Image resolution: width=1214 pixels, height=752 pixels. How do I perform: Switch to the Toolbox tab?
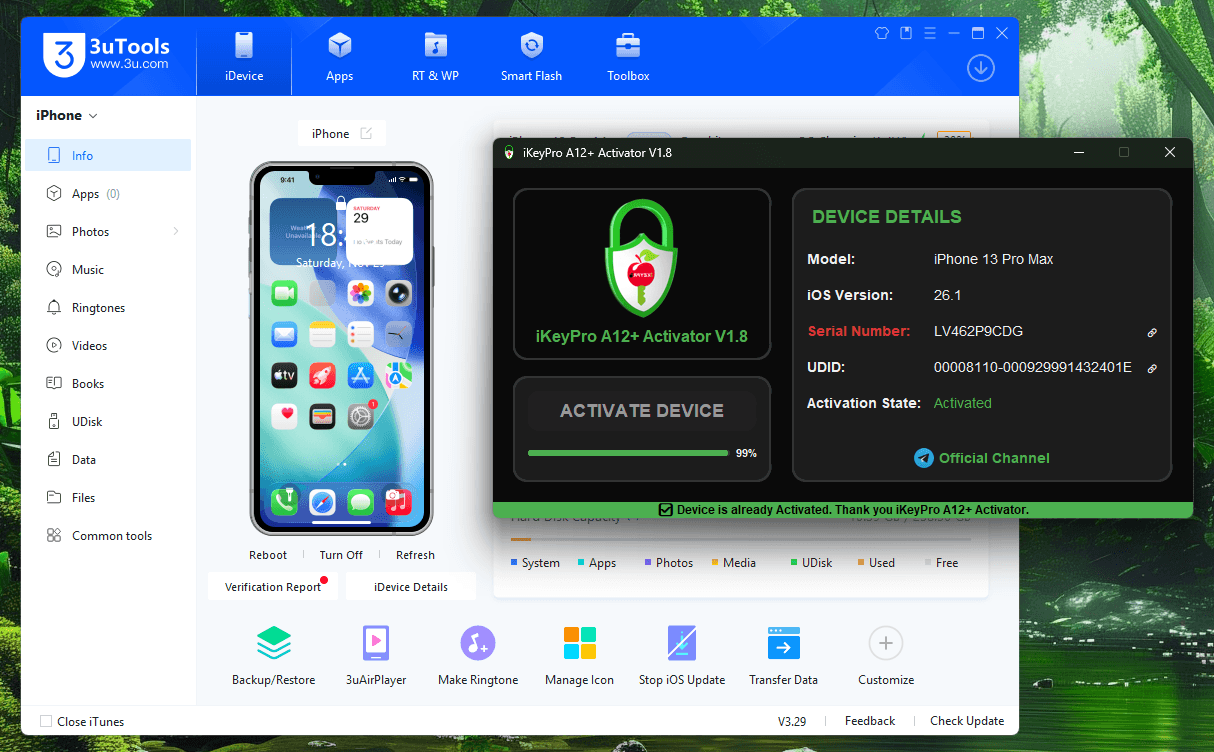click(x=628, y=58)
